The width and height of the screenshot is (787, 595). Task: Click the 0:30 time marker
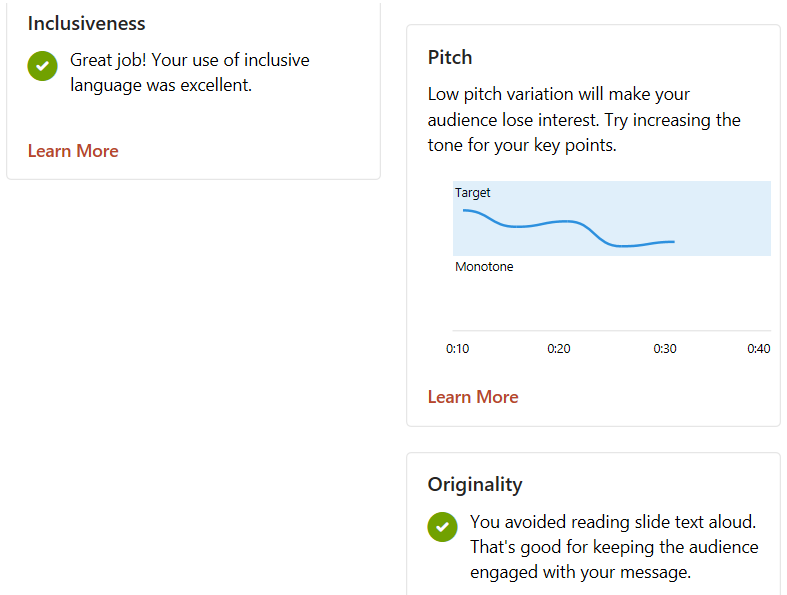[665, 349]
